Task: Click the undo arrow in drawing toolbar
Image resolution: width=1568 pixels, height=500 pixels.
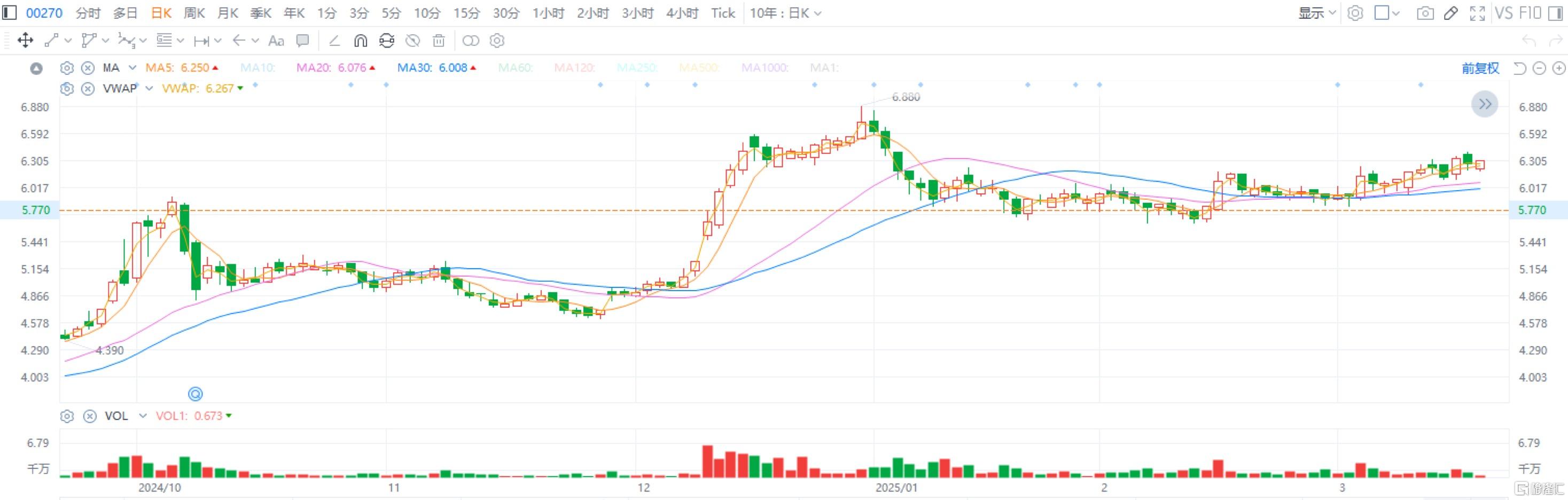Action: pos(1529,41)
